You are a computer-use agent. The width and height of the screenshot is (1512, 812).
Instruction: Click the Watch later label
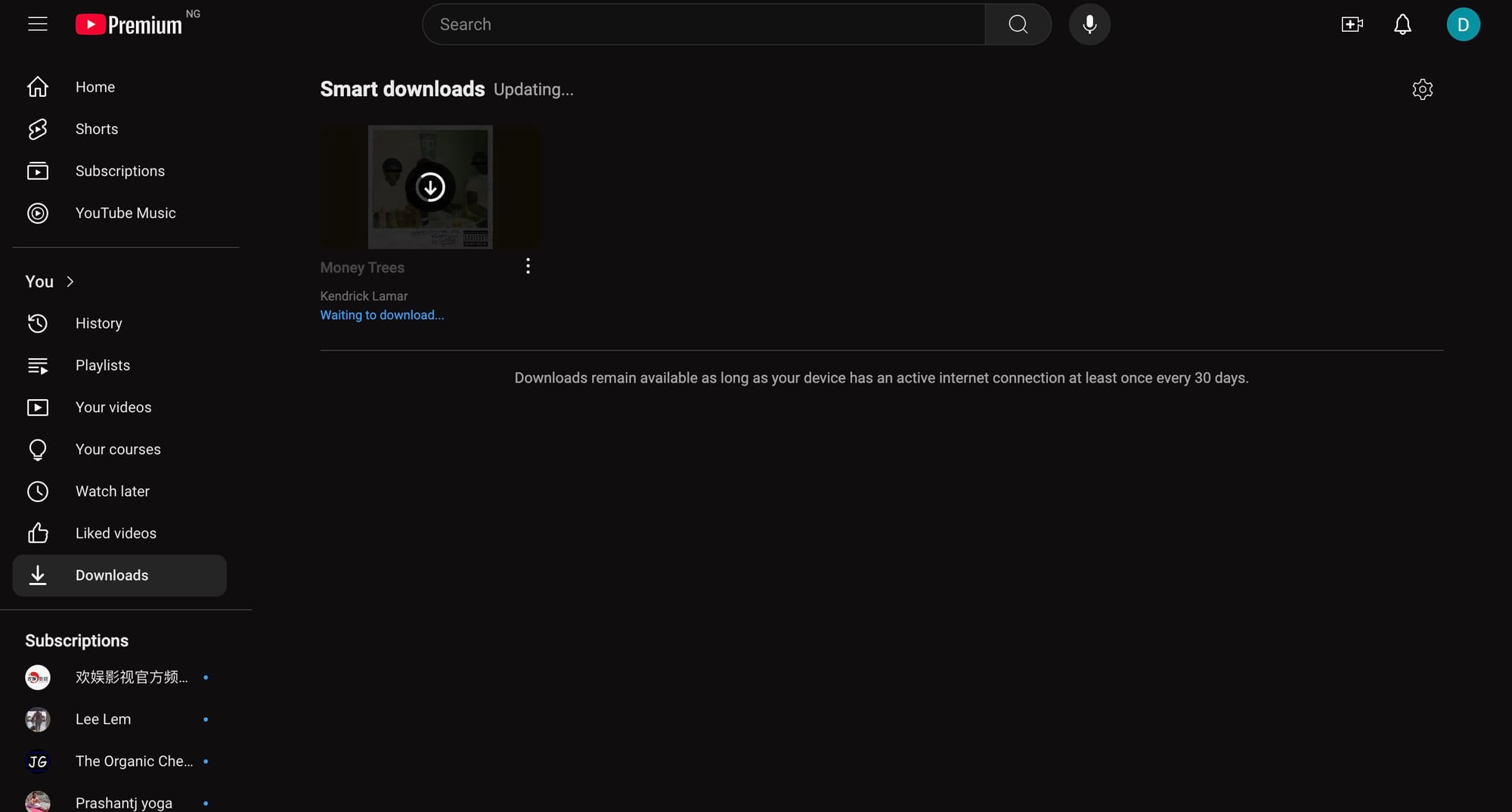point(113,491)
